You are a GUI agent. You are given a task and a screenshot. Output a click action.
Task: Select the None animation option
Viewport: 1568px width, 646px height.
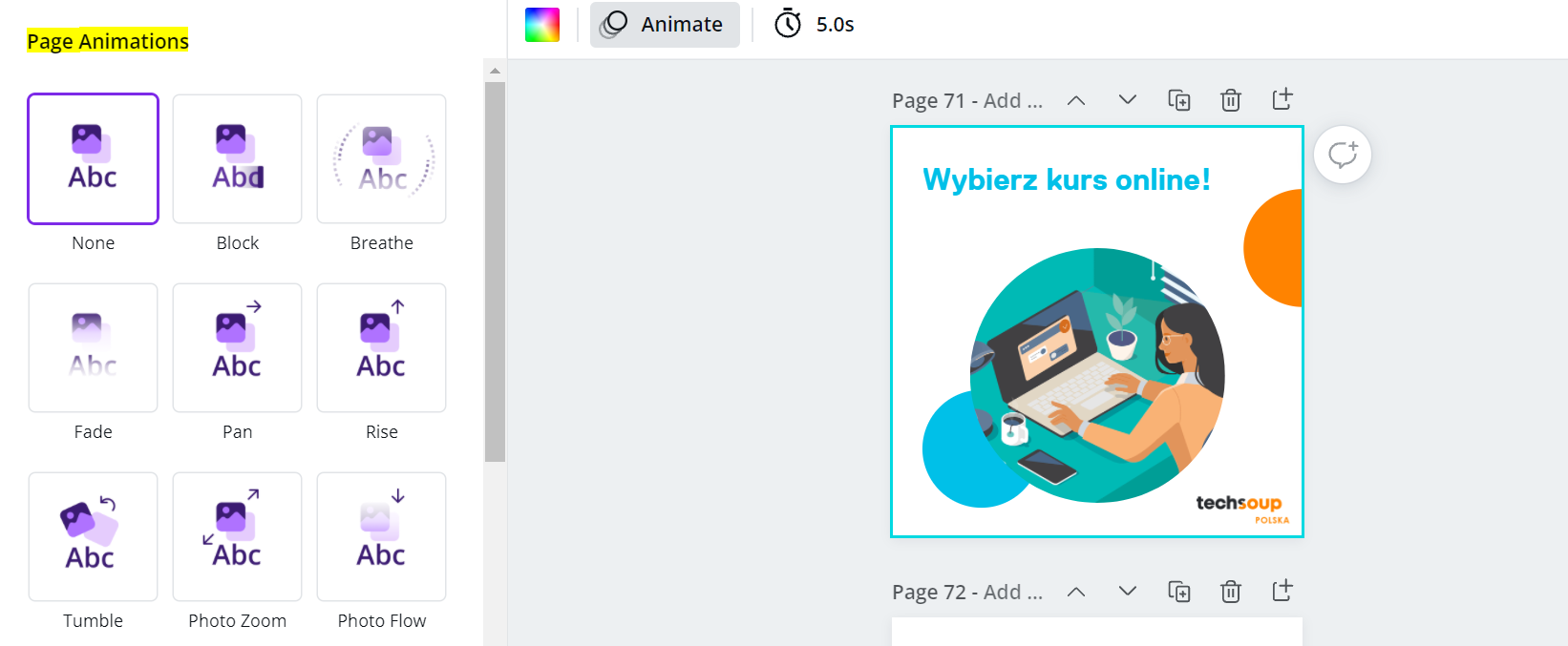pyautogui.click(x=93, y=158)
